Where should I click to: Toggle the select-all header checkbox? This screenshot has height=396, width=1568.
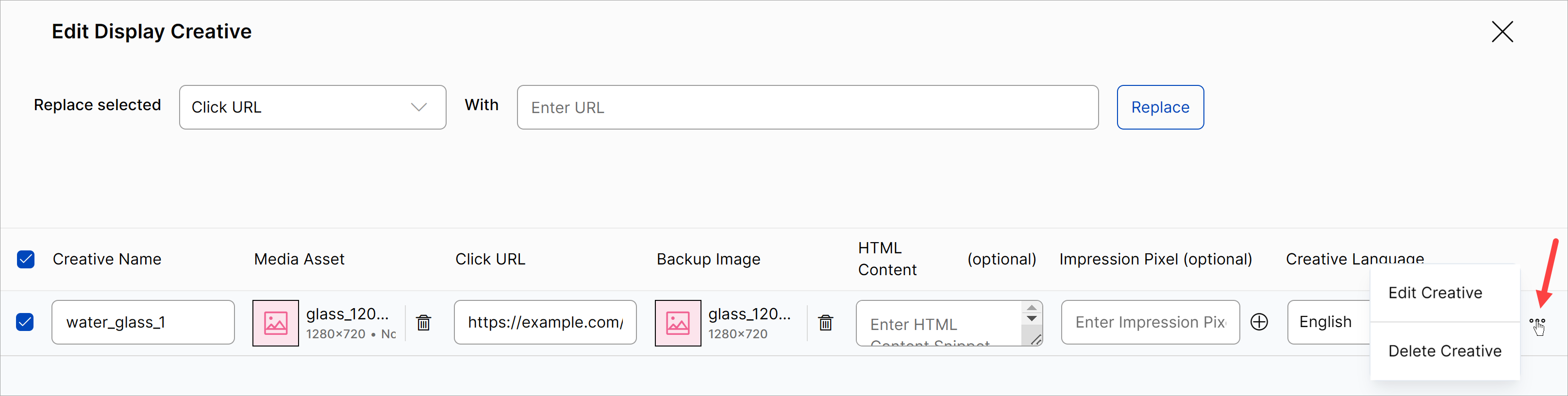tap(26, 259)
